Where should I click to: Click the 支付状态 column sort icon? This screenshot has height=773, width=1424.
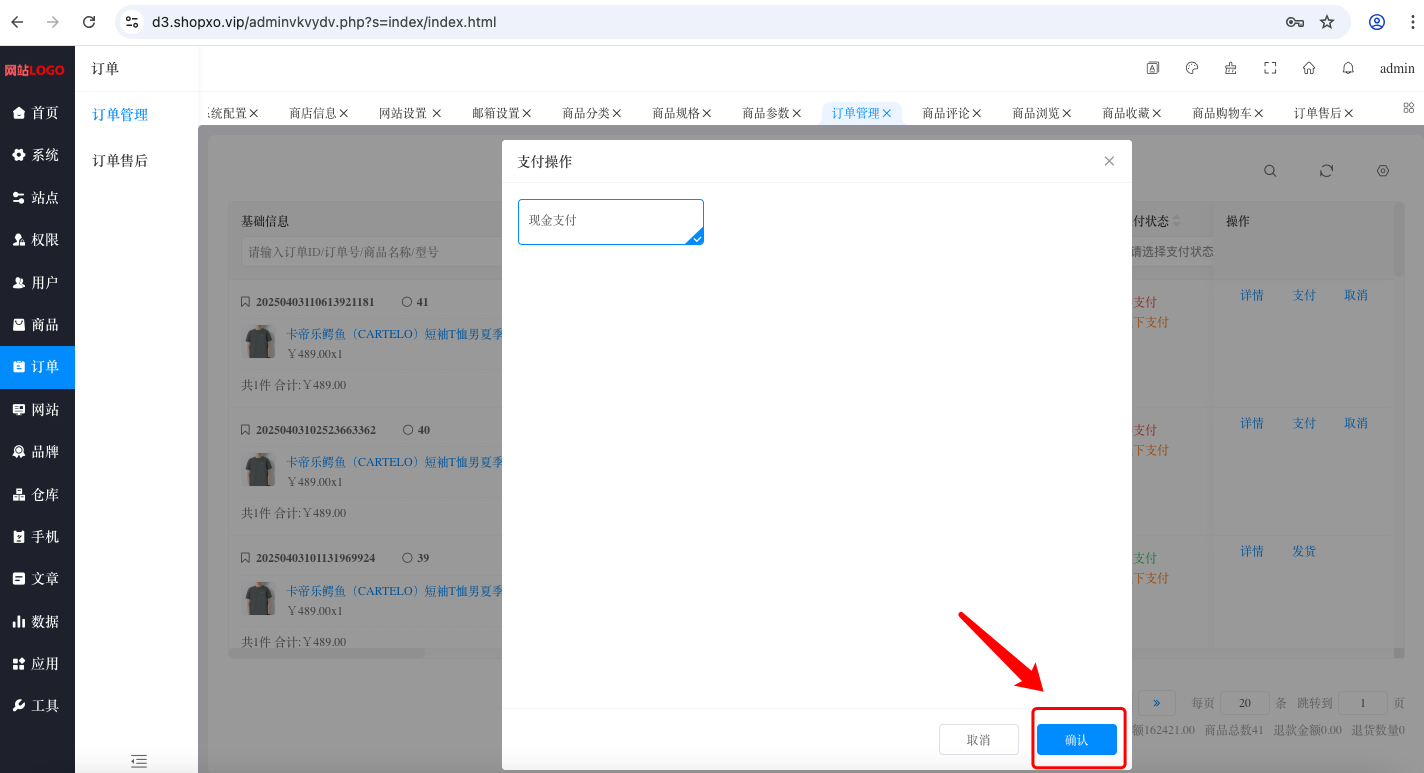pos(1176,221)
